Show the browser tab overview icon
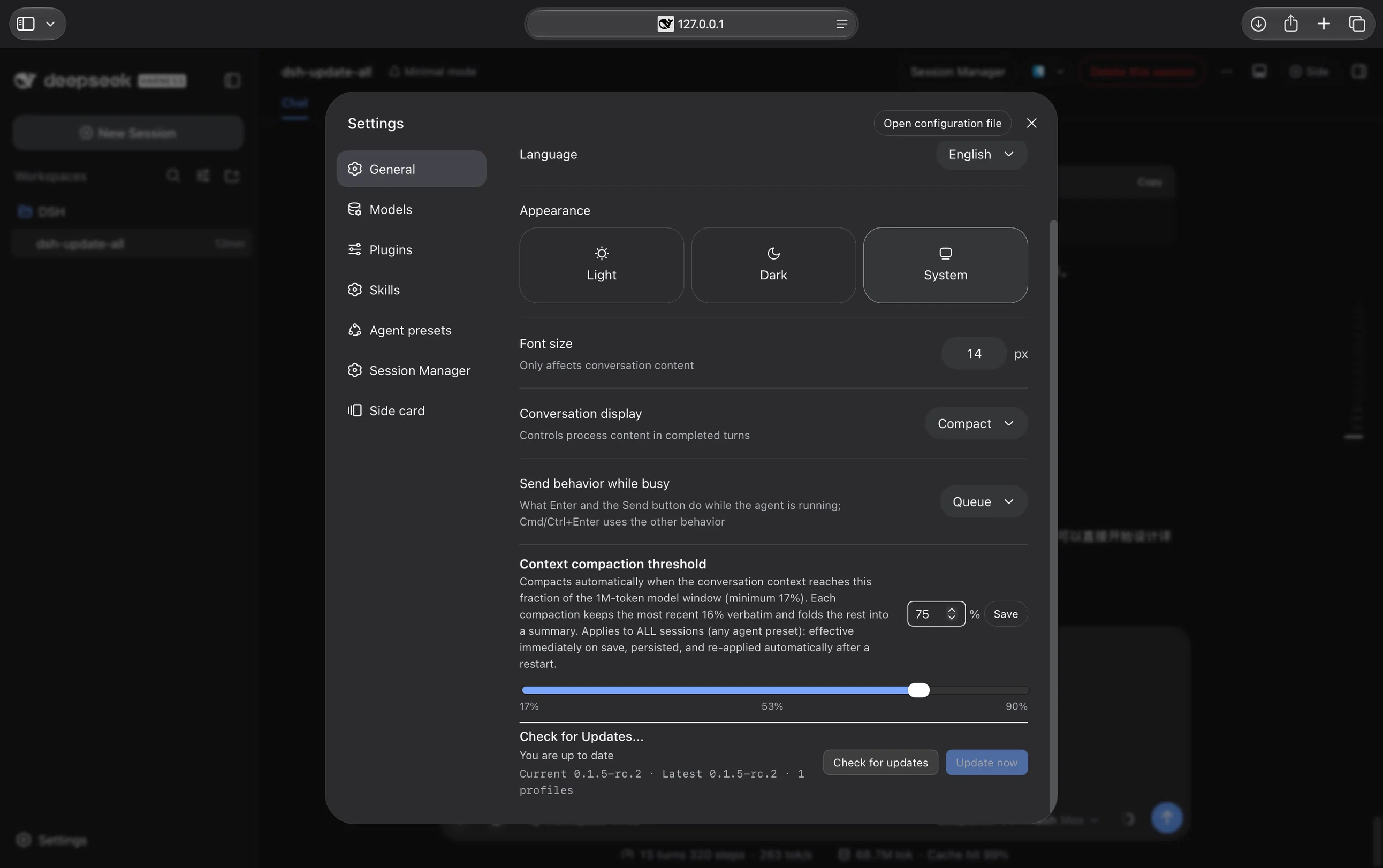The height and width of the screenshot is (868, 1383). click(1357, 24)
